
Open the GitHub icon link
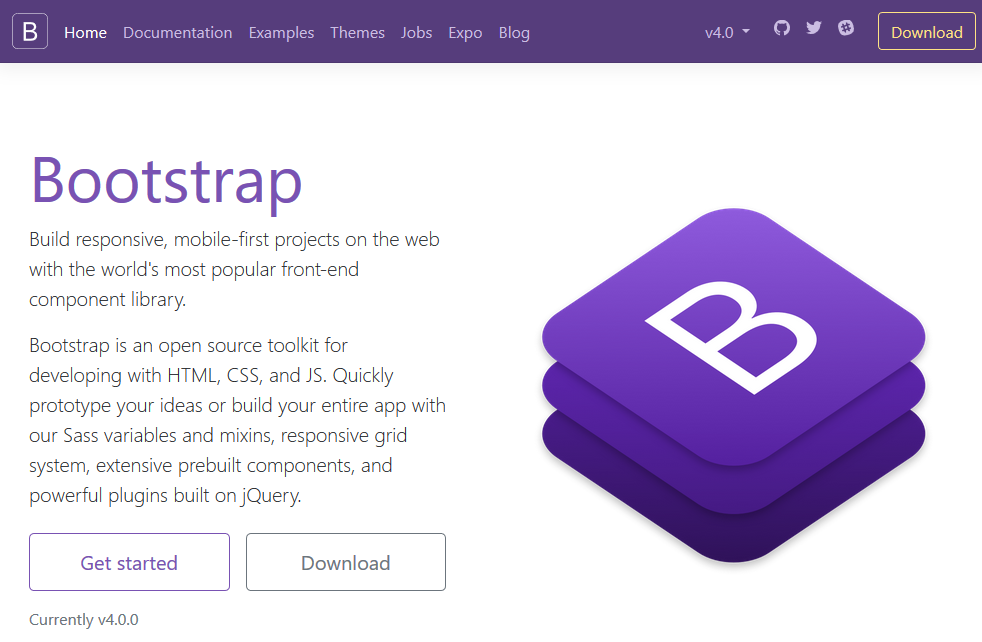(x=782, y=28)
